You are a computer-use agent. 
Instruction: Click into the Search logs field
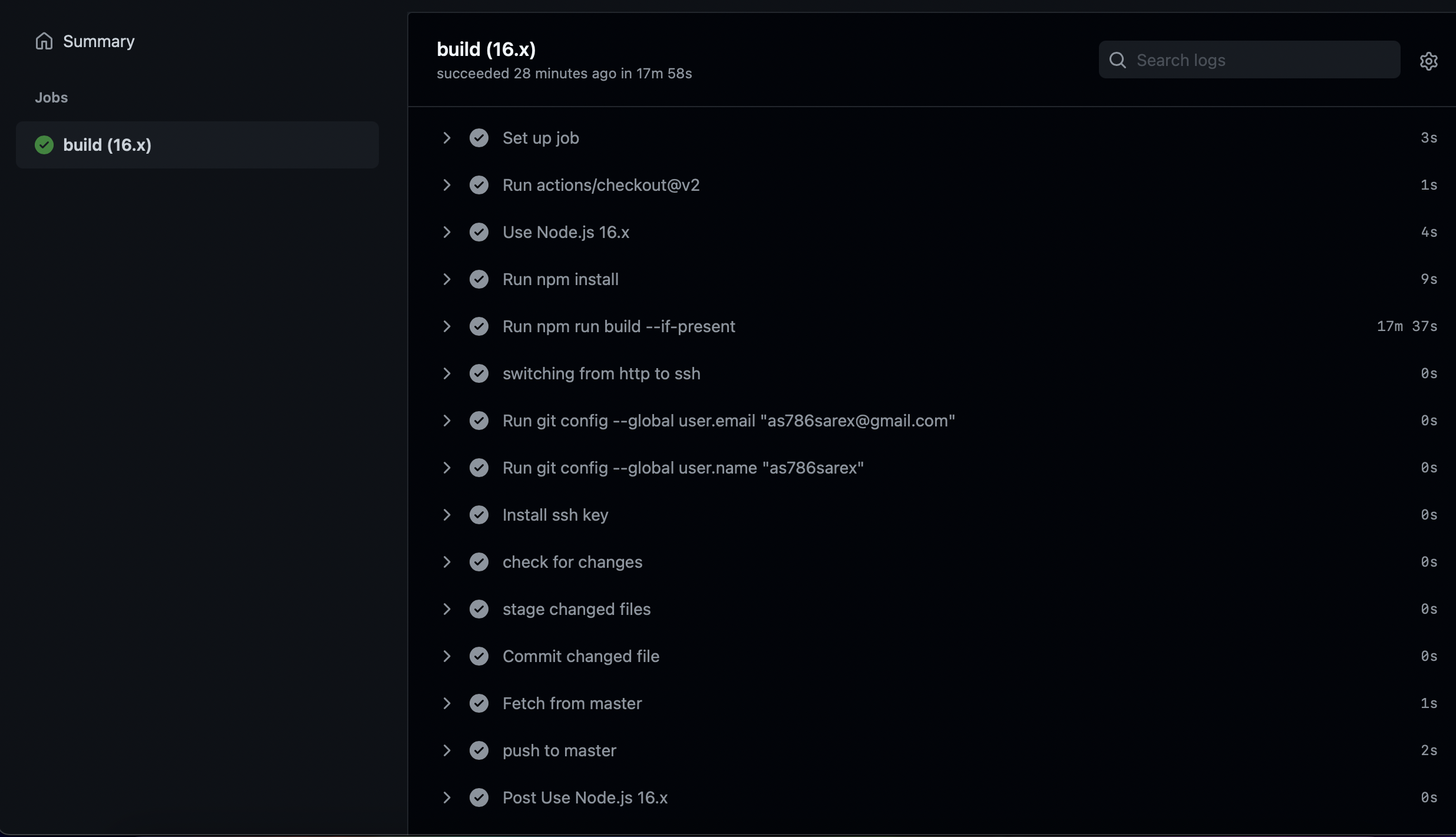[x=1261, y=60]
